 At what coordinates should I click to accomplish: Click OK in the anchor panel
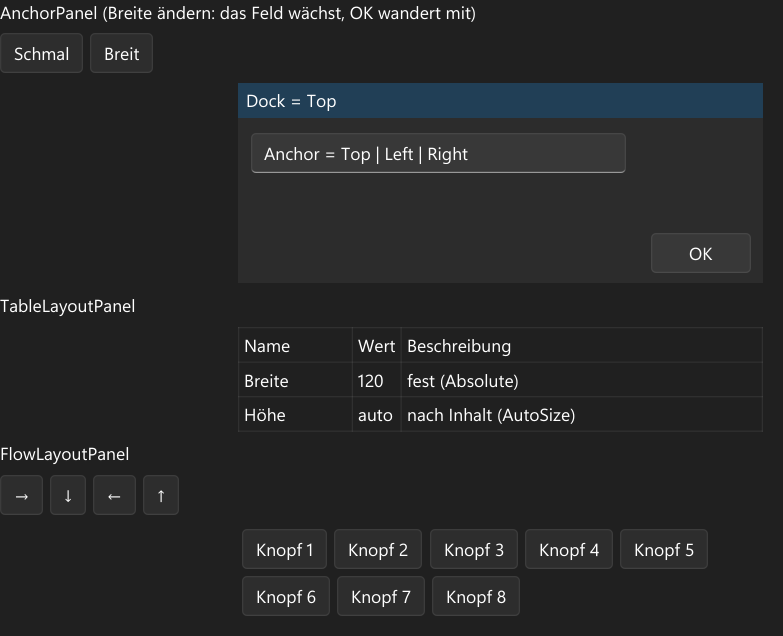[701, 253]
